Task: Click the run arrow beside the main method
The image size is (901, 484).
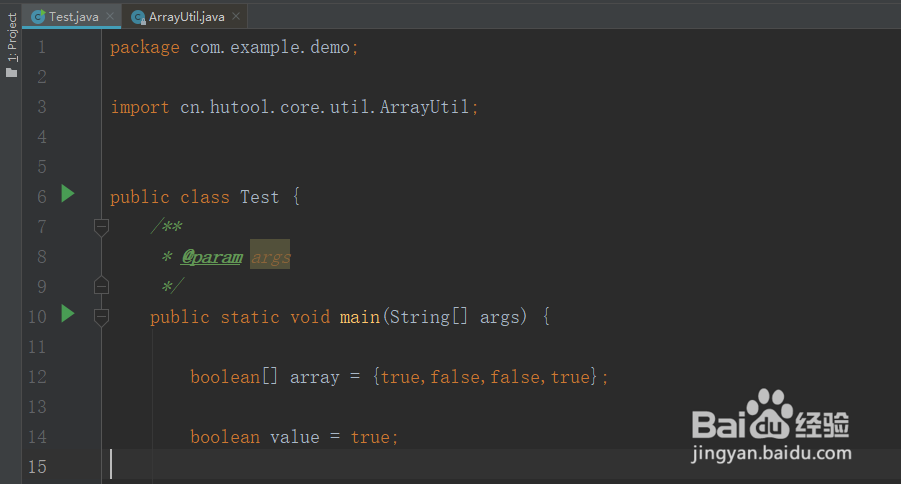Action: pyautogui.click(x=68, y=314)
